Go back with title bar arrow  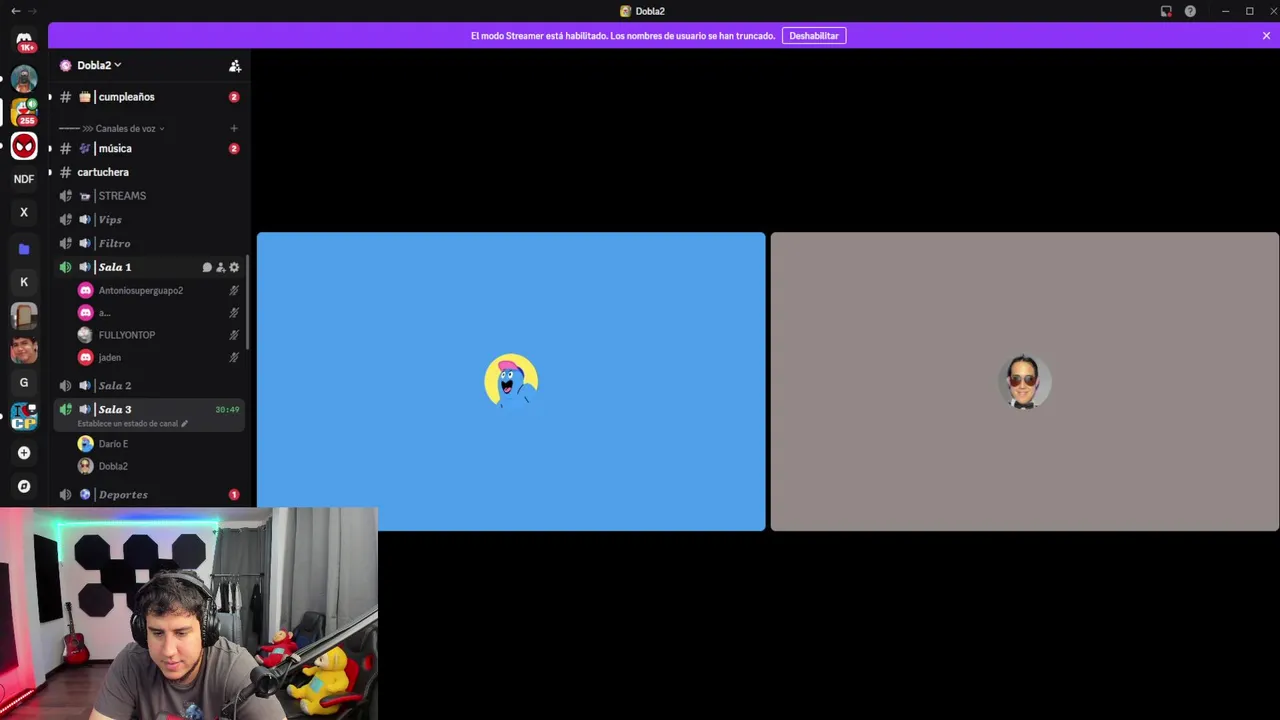15,11
